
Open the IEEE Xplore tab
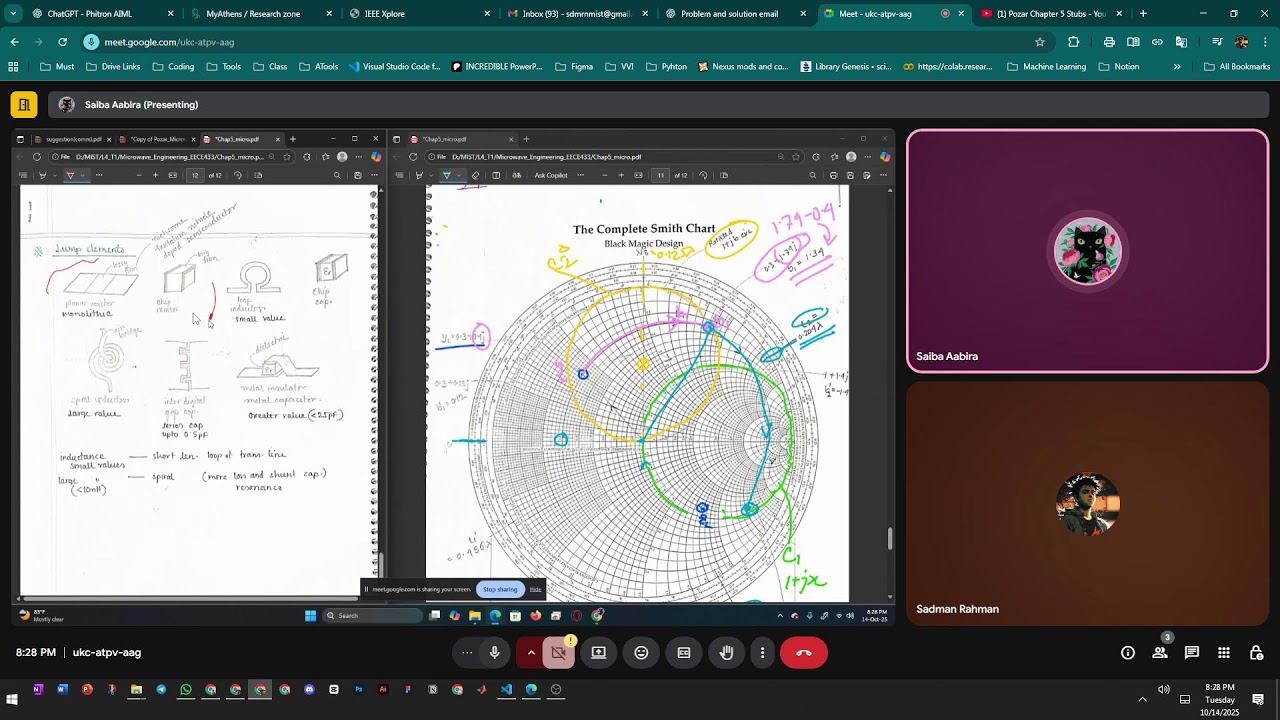[x=418, y=14]
